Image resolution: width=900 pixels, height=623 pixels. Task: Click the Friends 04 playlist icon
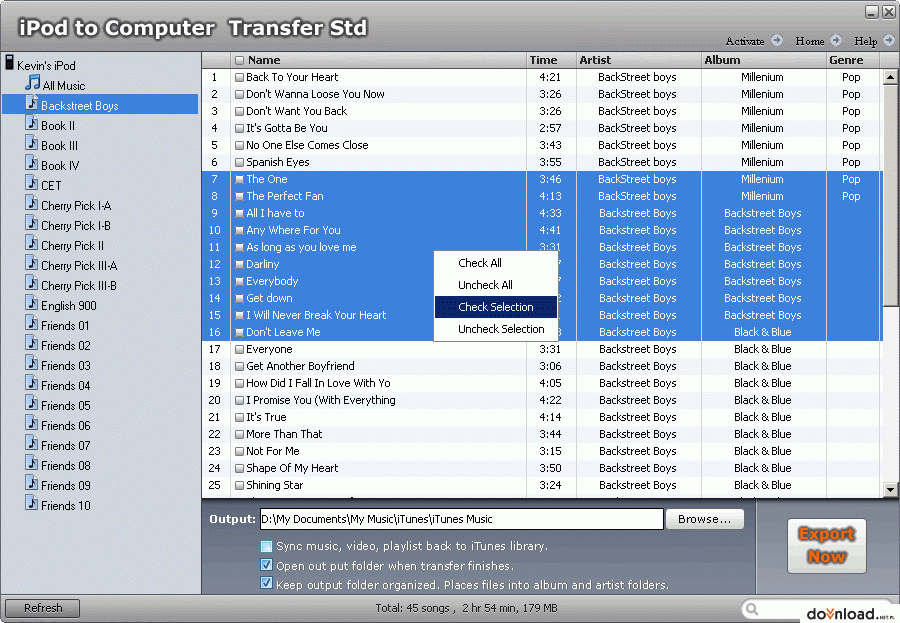32,383
